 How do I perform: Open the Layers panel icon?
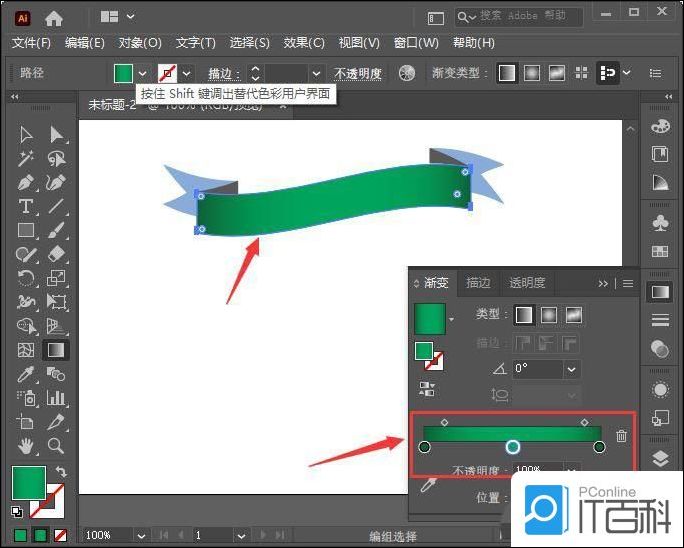(660, 457)
